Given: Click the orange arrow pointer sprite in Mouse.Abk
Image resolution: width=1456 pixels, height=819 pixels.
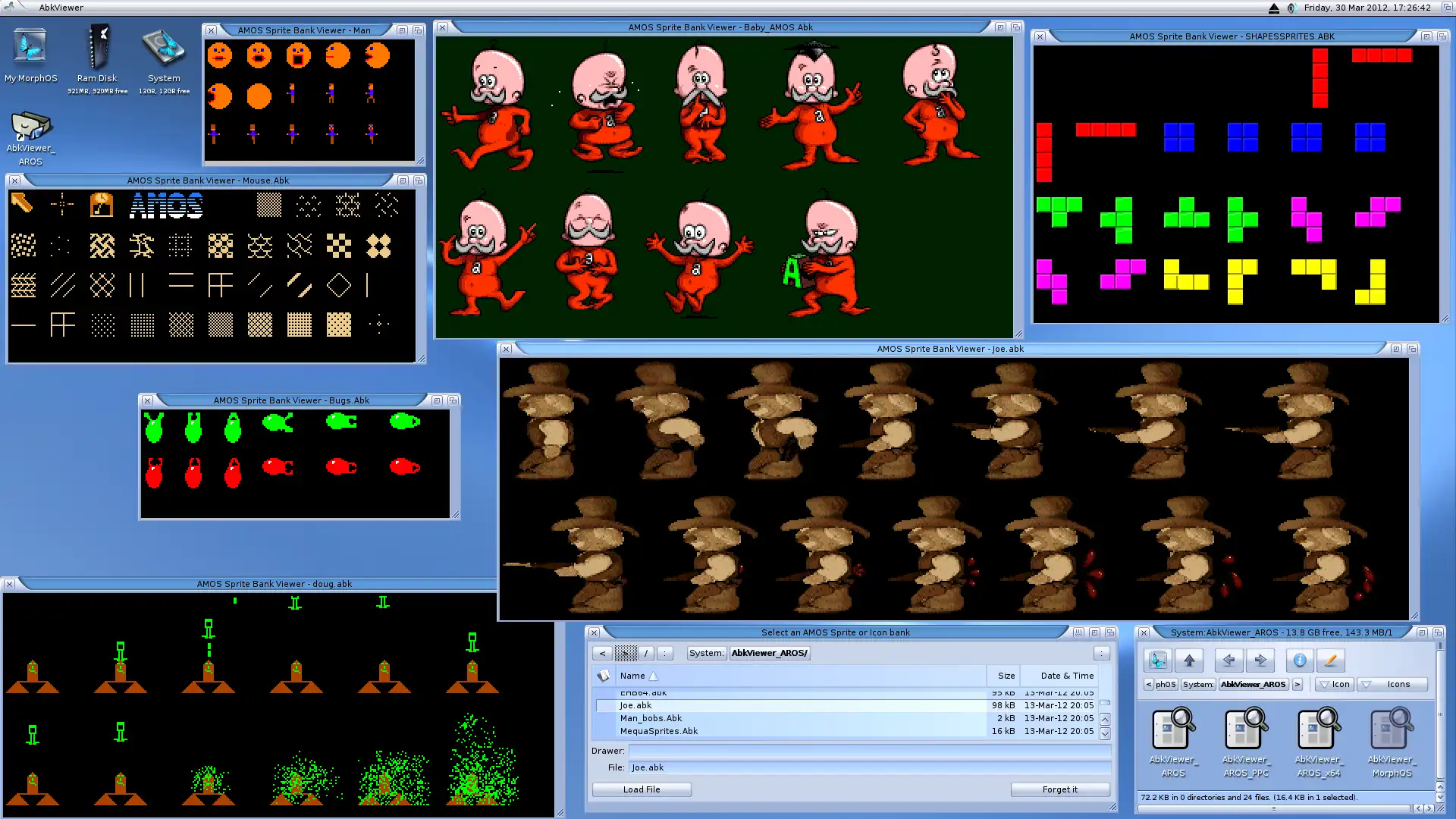Looking at the screenshot, I should coord(22,203).
